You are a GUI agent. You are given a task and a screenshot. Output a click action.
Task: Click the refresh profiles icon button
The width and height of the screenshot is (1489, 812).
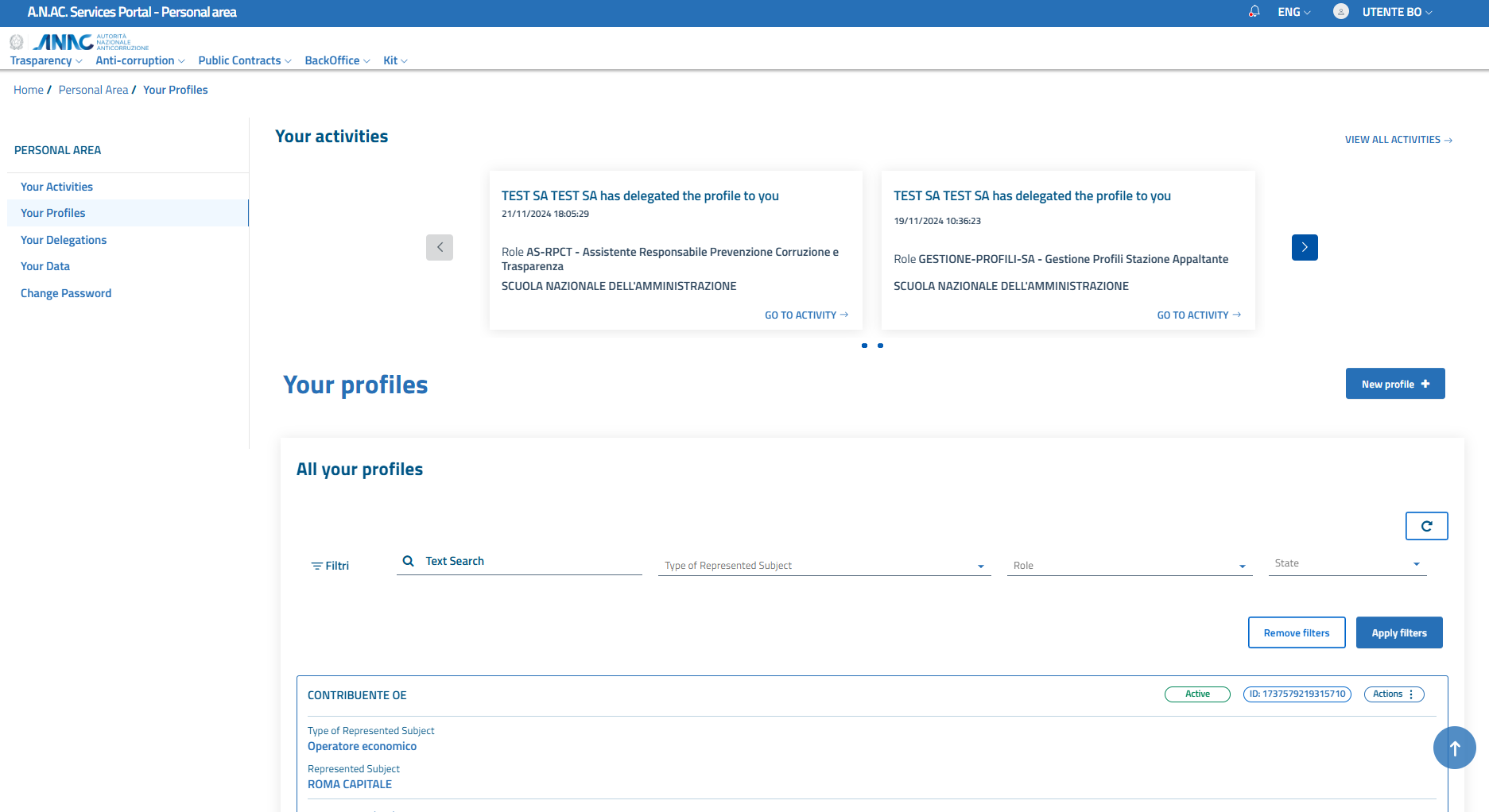[1426, 526]
